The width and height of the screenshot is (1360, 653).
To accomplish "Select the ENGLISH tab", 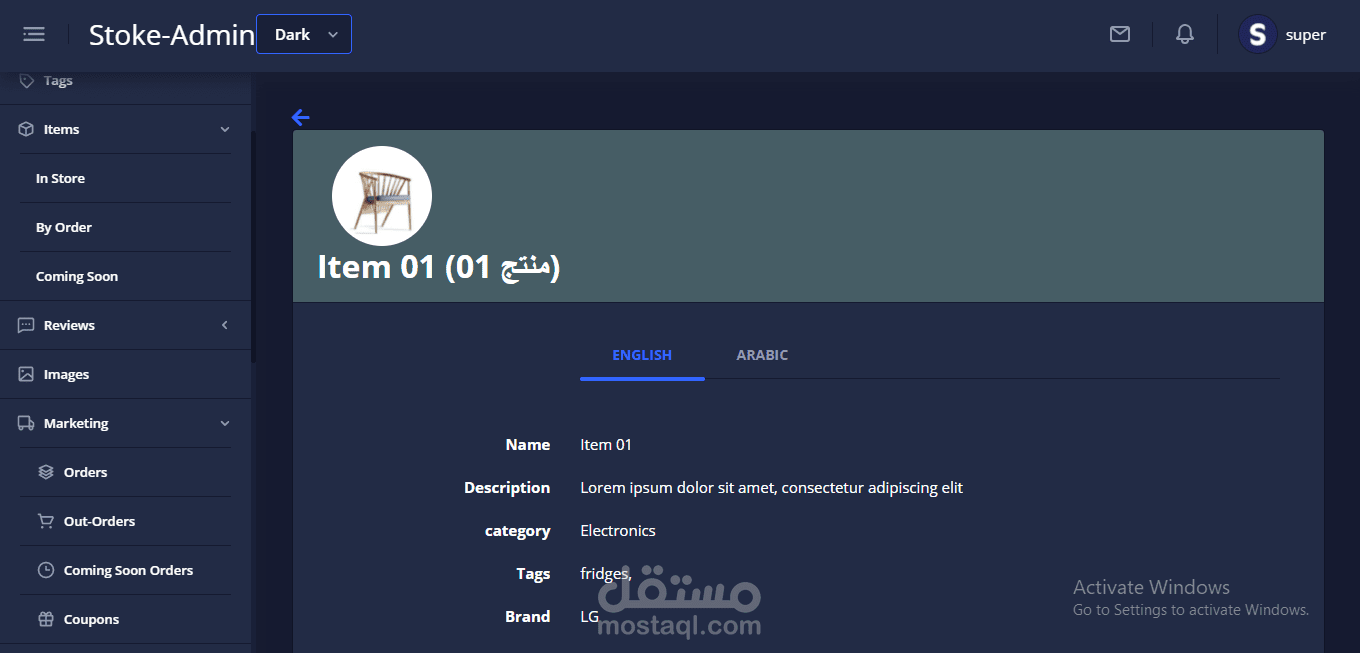I will click(x=642, y=355).
